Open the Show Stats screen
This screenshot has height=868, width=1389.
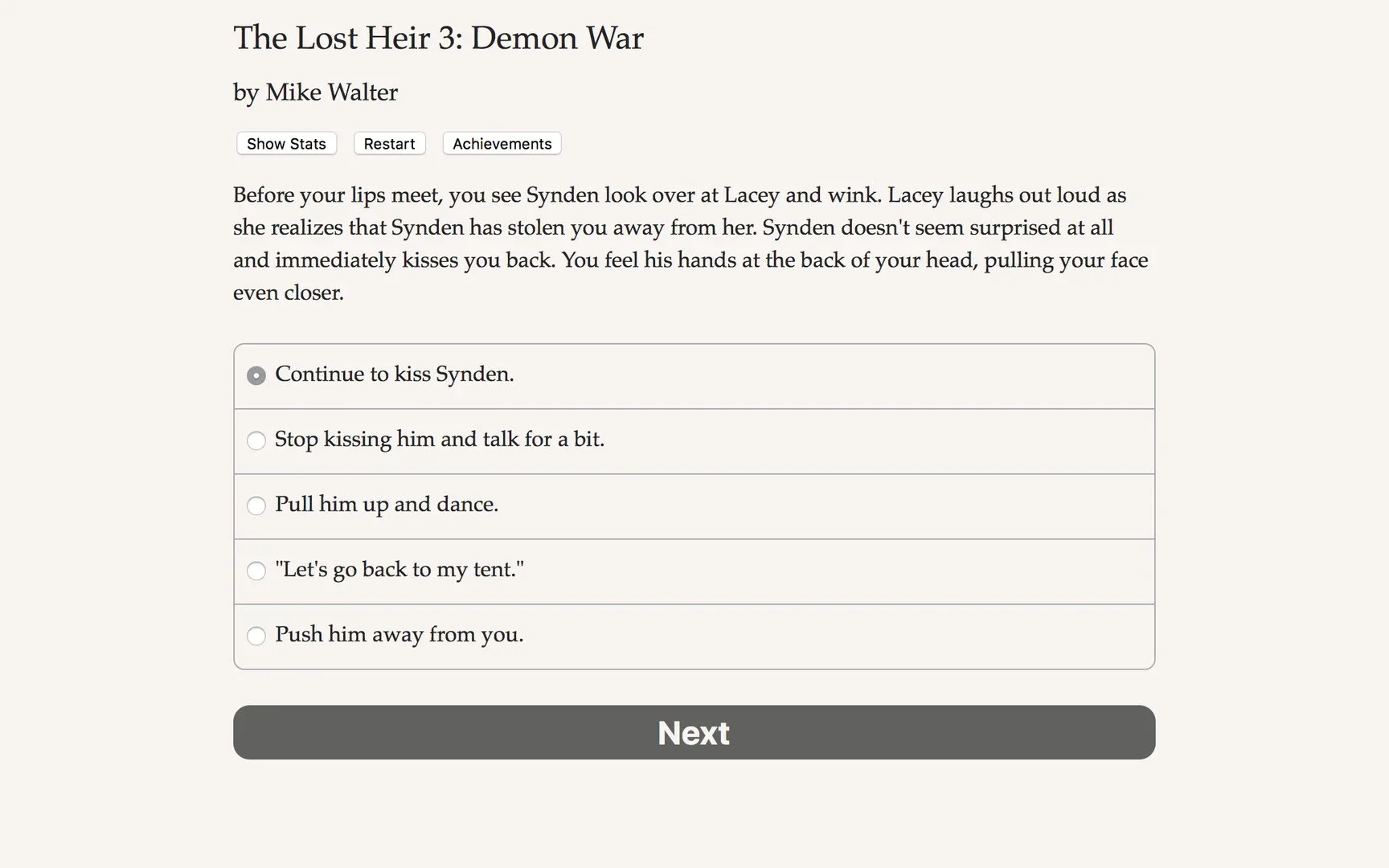[286, 144]
